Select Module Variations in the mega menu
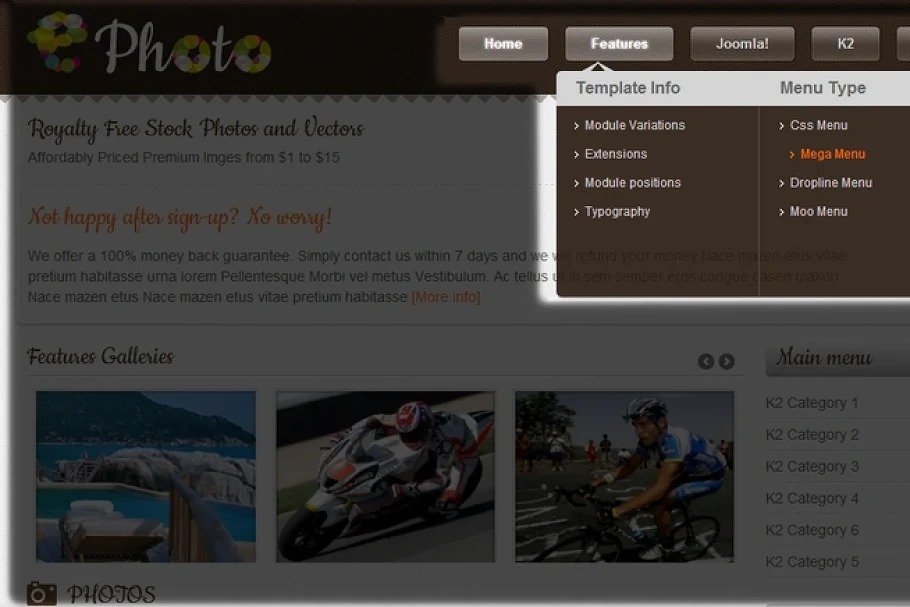The width and height of the screenshot is (910, 607). (x=634, y=125)
